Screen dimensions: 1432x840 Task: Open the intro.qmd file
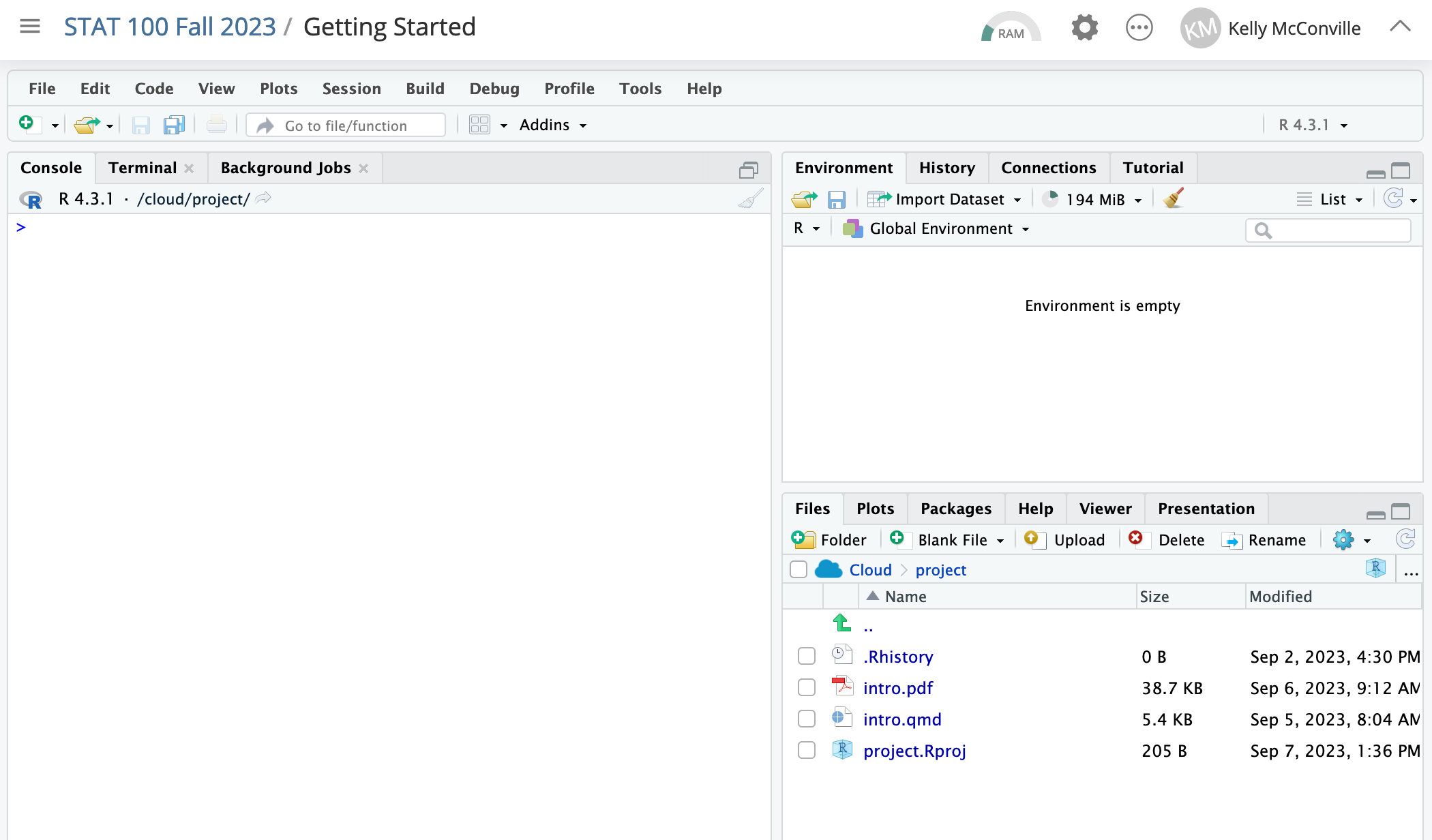901,719
